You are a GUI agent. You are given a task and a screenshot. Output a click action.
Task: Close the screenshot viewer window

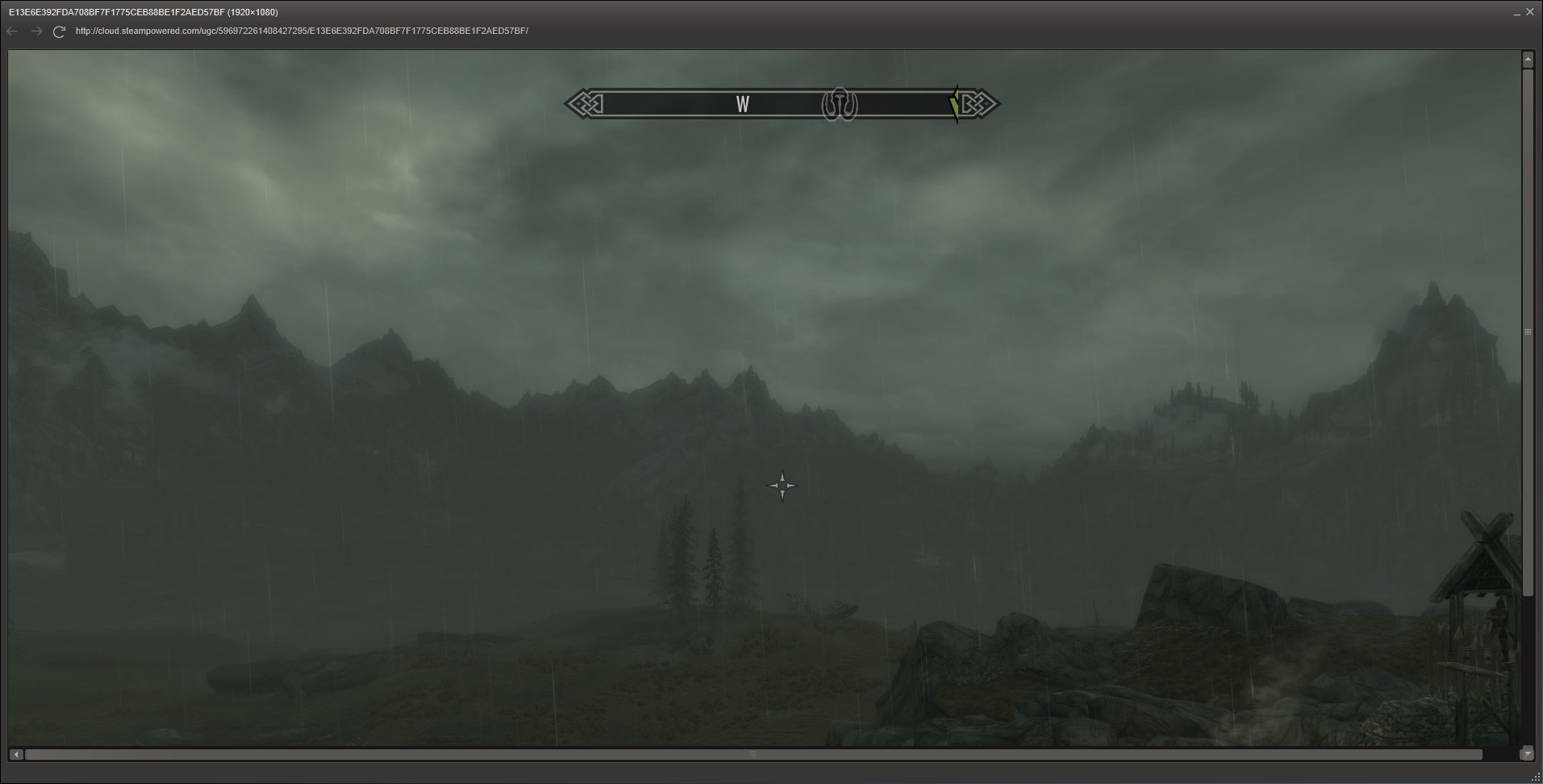[x=1530, y=12]
